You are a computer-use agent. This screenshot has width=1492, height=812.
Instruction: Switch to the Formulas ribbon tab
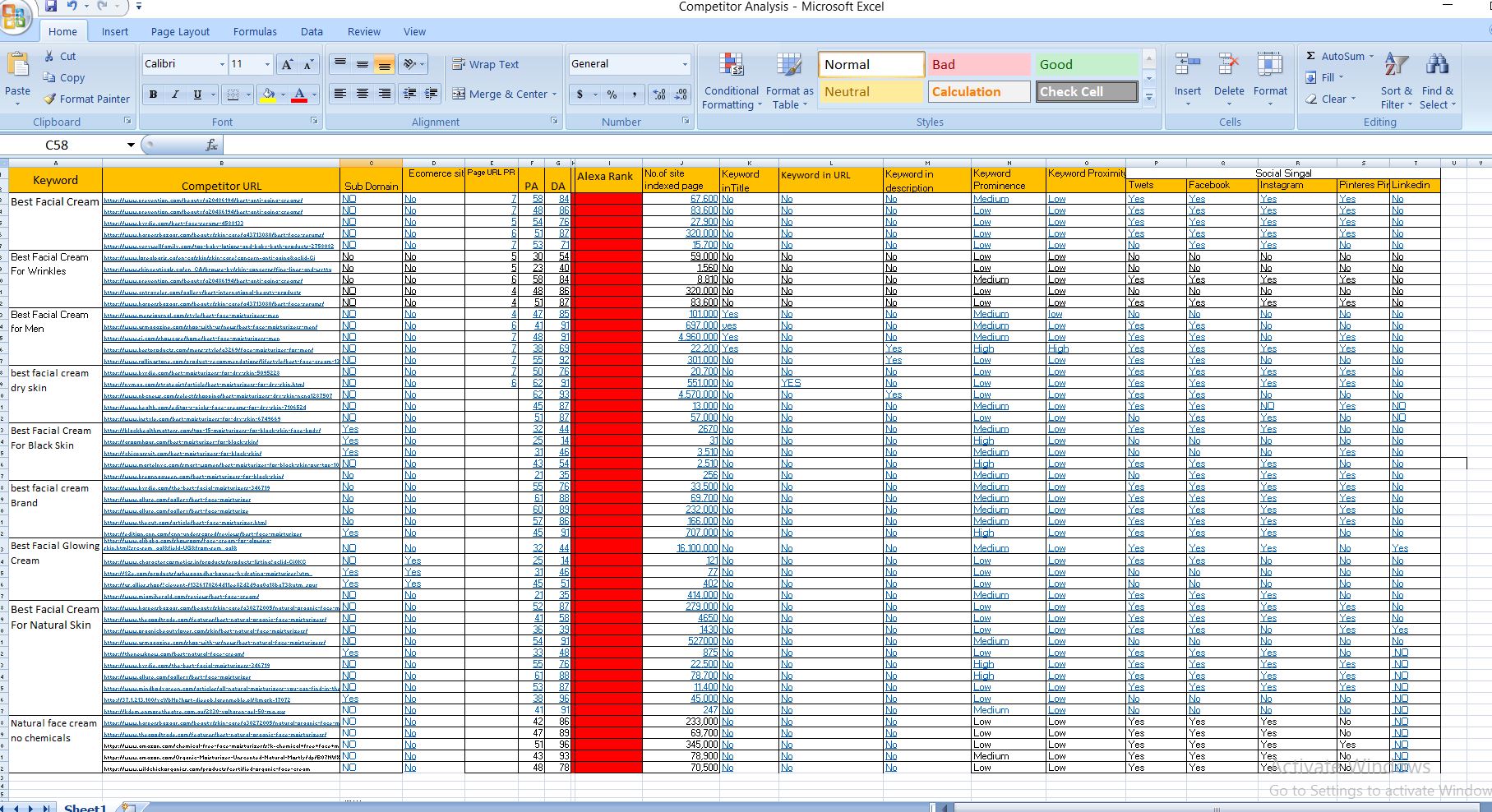pyautogui.click(x=255, y=31)
